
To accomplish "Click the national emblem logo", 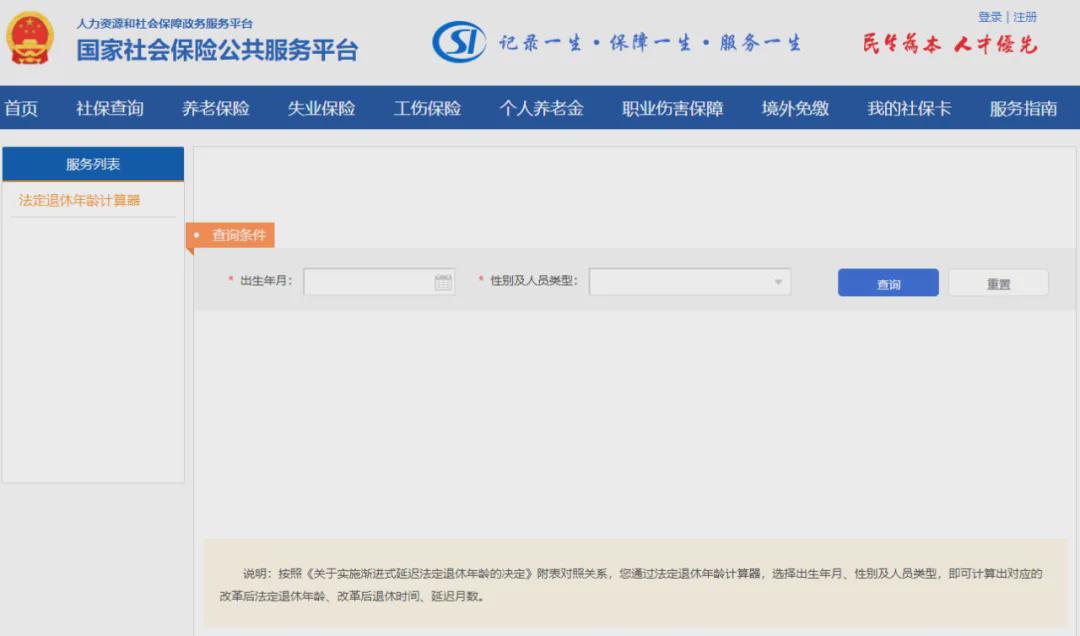I will [30, 39].
